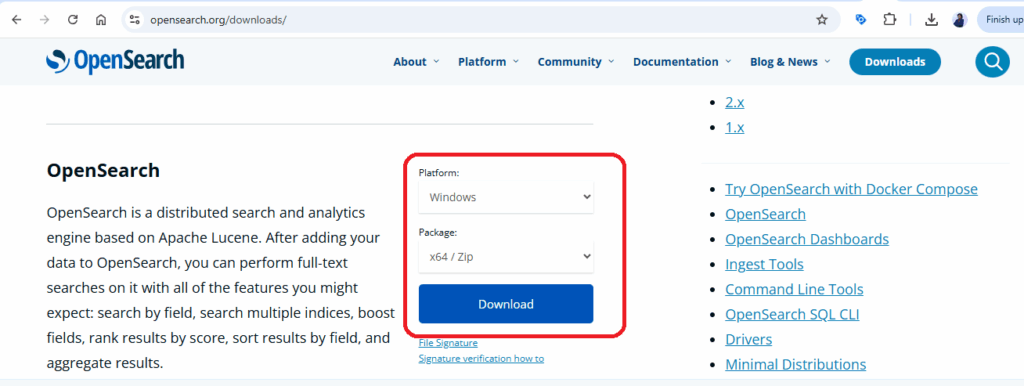The height and width of the screenshot is (386, 1024).
Task: Click the chevron next to Community
Action: [611, 61]
